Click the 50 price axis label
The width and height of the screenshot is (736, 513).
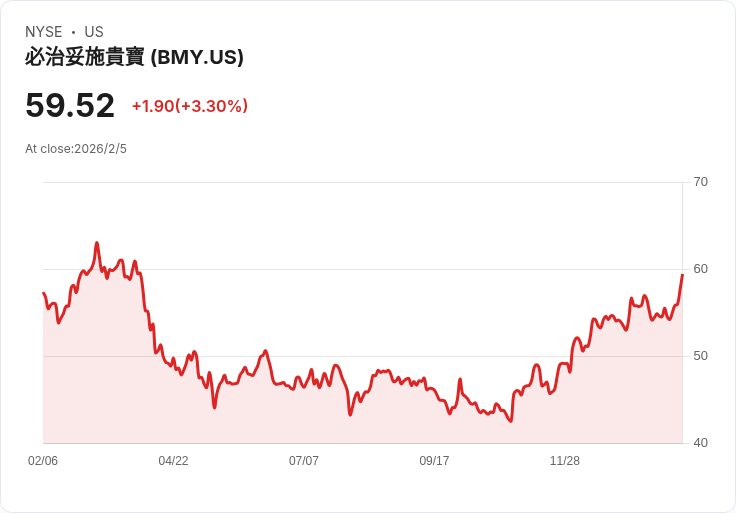tap(700, 356)
